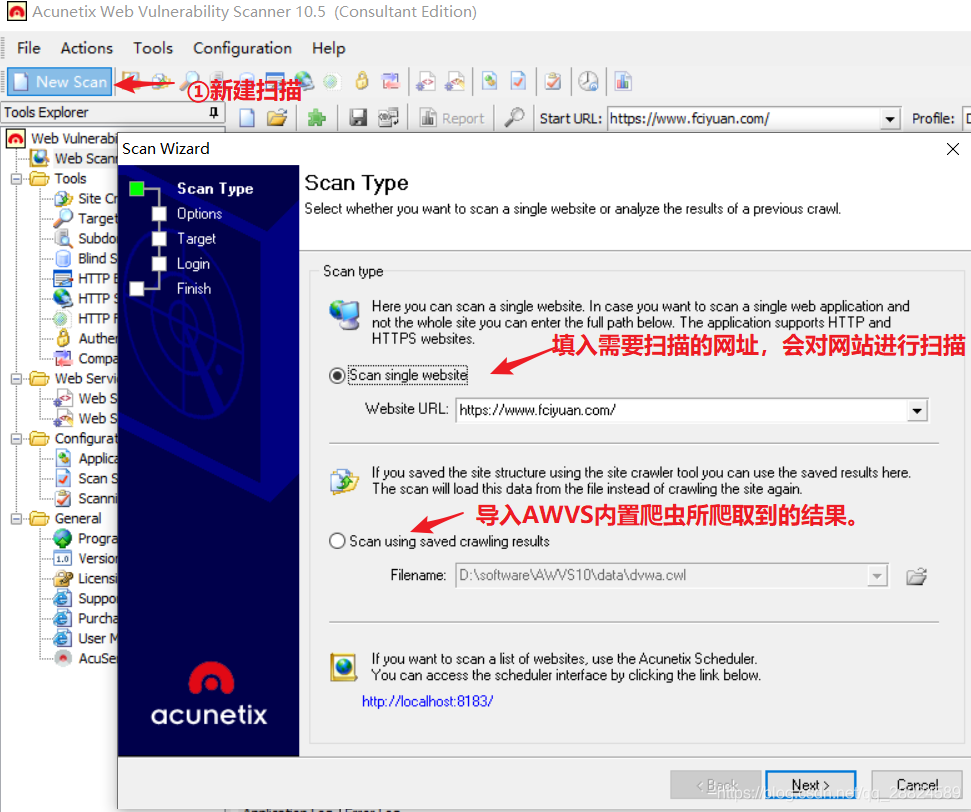This screenshot has height=812, width=971.
Task: Click the Cancel button
Action: tap(917, 785)
